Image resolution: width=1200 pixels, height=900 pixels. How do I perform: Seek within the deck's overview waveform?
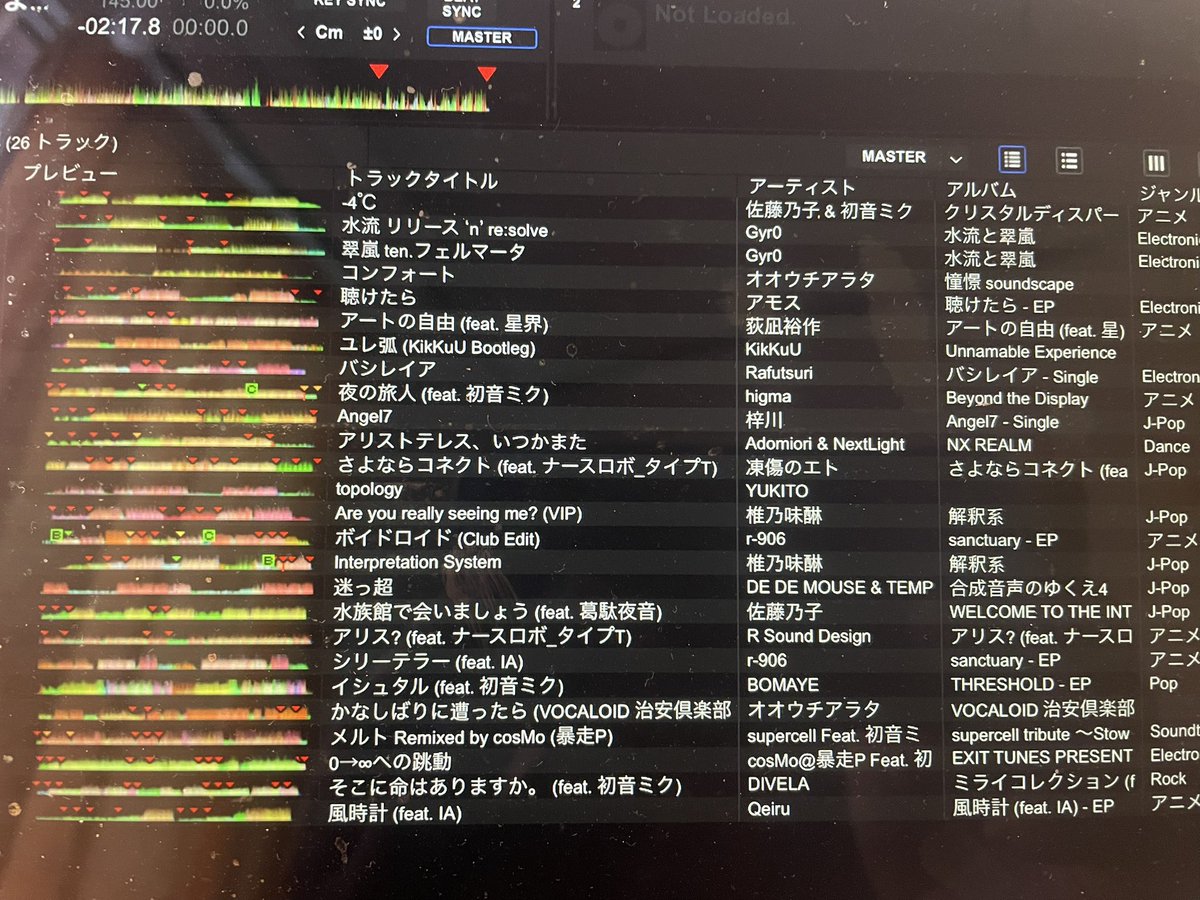[x=245, y=95]
